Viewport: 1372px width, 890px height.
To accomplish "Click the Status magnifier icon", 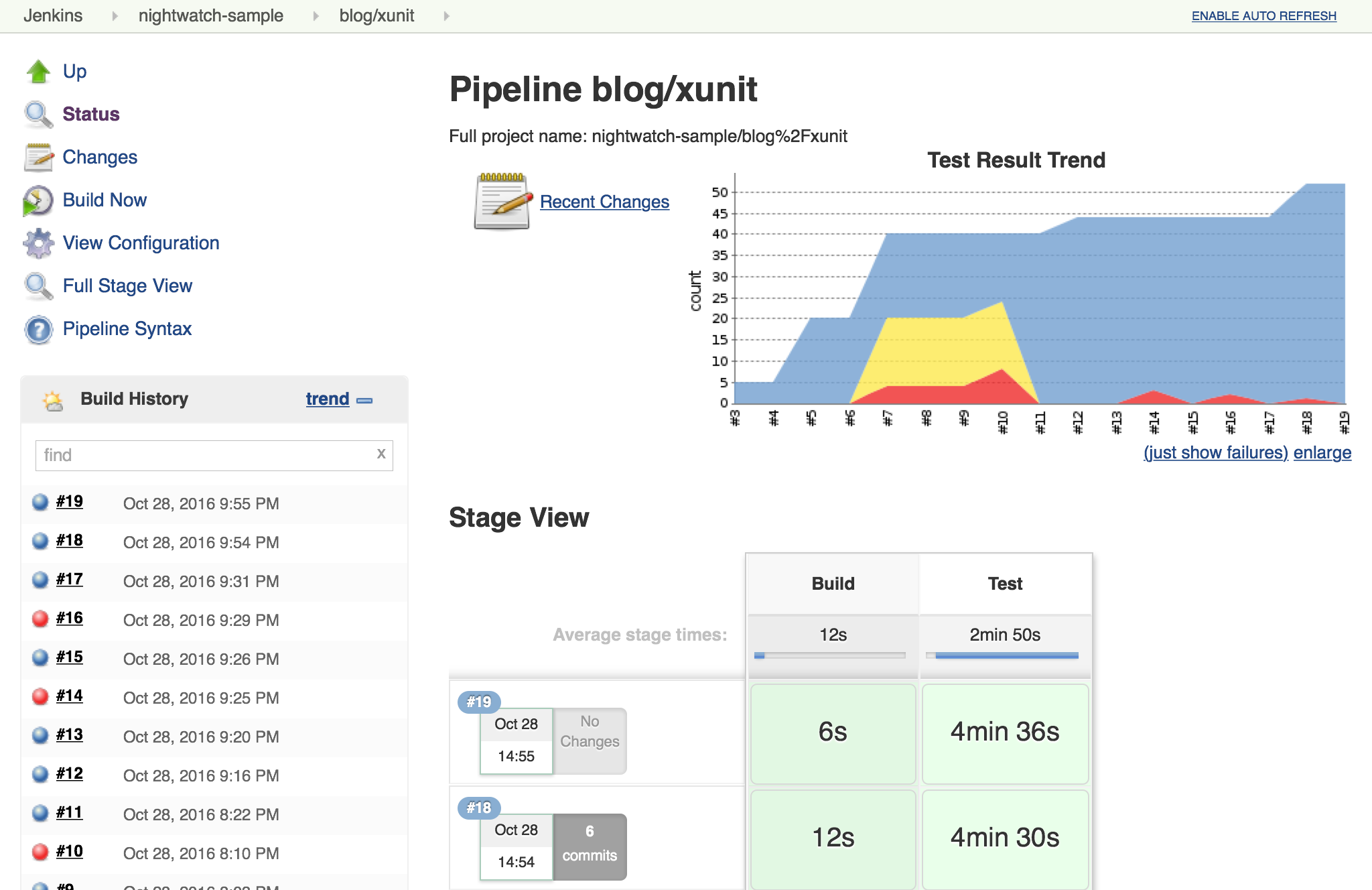I will tap(38, 115).
